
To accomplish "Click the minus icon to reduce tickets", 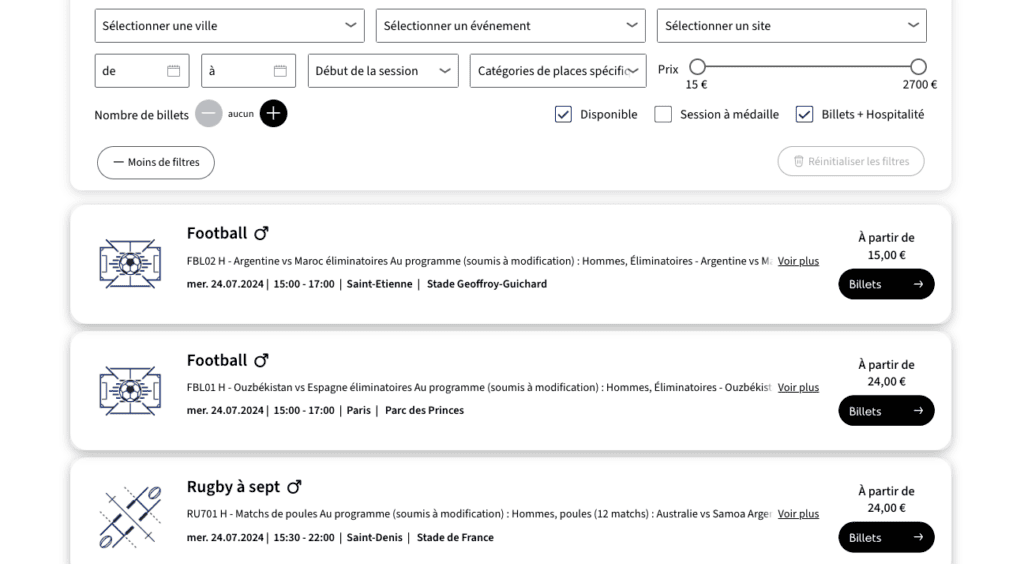I will pyautogui.click(x=209, y=114).
